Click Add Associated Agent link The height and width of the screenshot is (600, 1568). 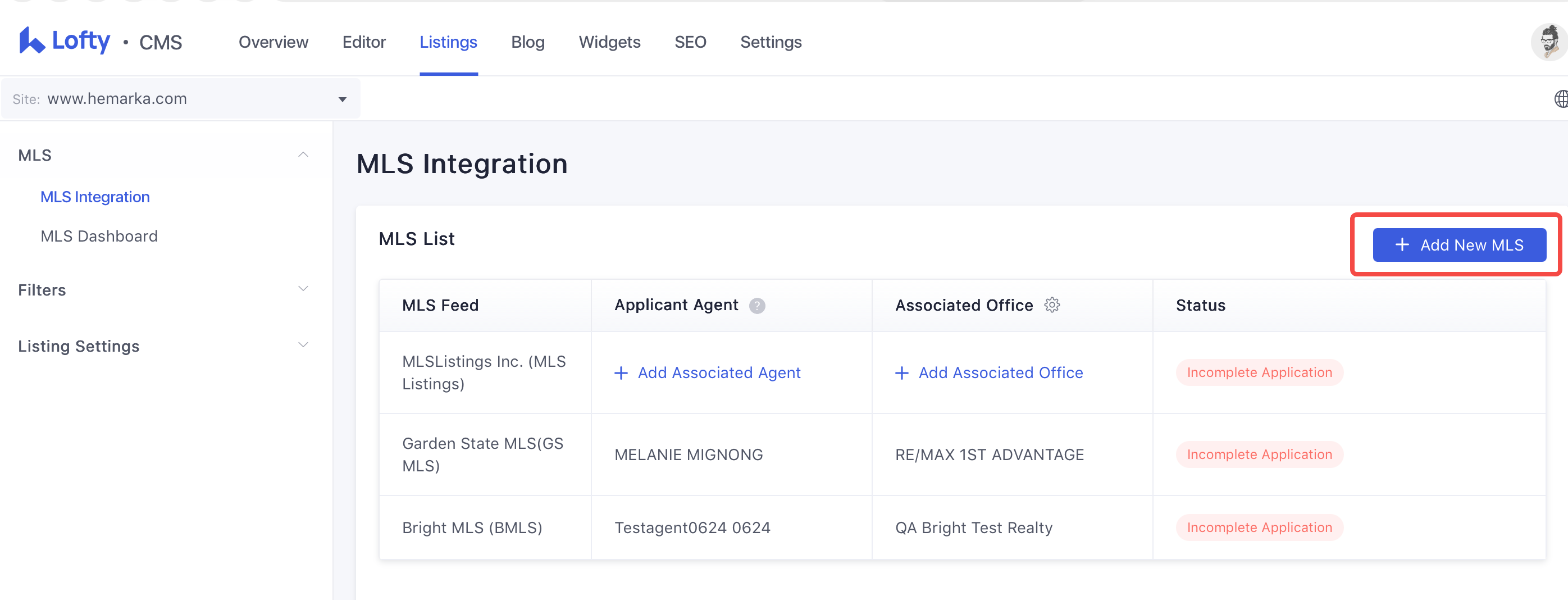719,373
